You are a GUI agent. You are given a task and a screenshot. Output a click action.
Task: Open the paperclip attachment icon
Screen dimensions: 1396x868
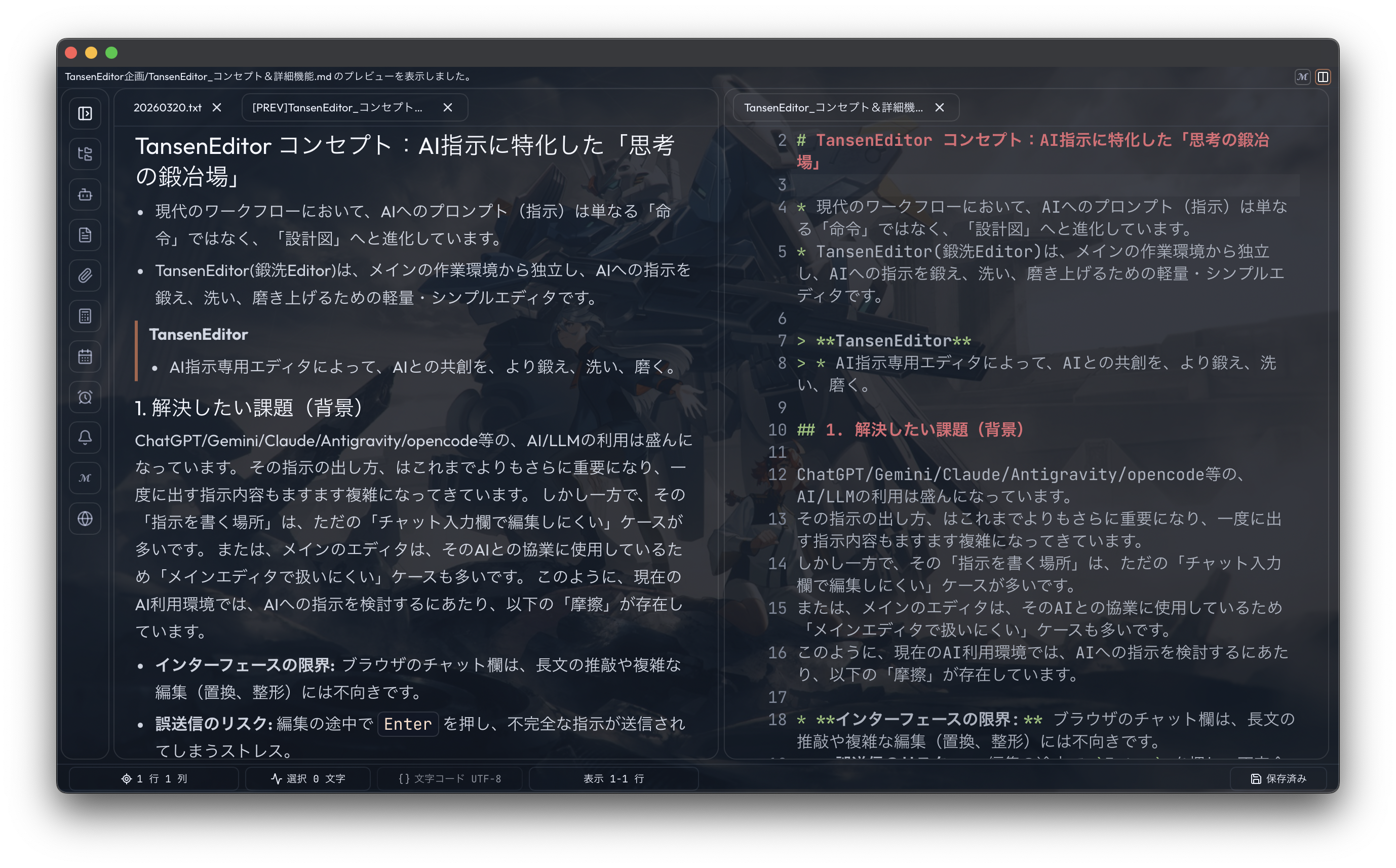85,275
